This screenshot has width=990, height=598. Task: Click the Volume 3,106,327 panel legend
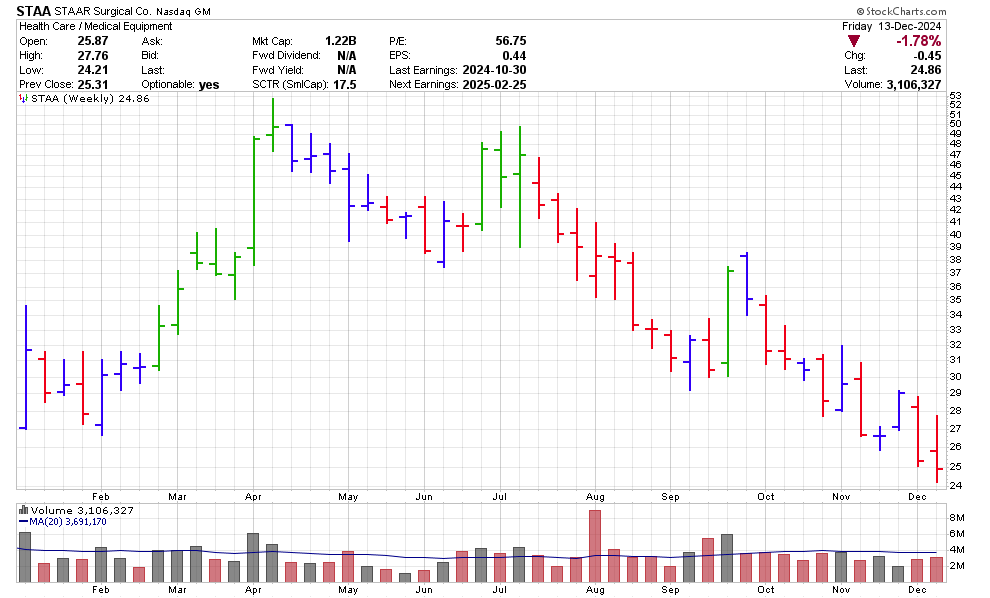[x=82, y=510]
